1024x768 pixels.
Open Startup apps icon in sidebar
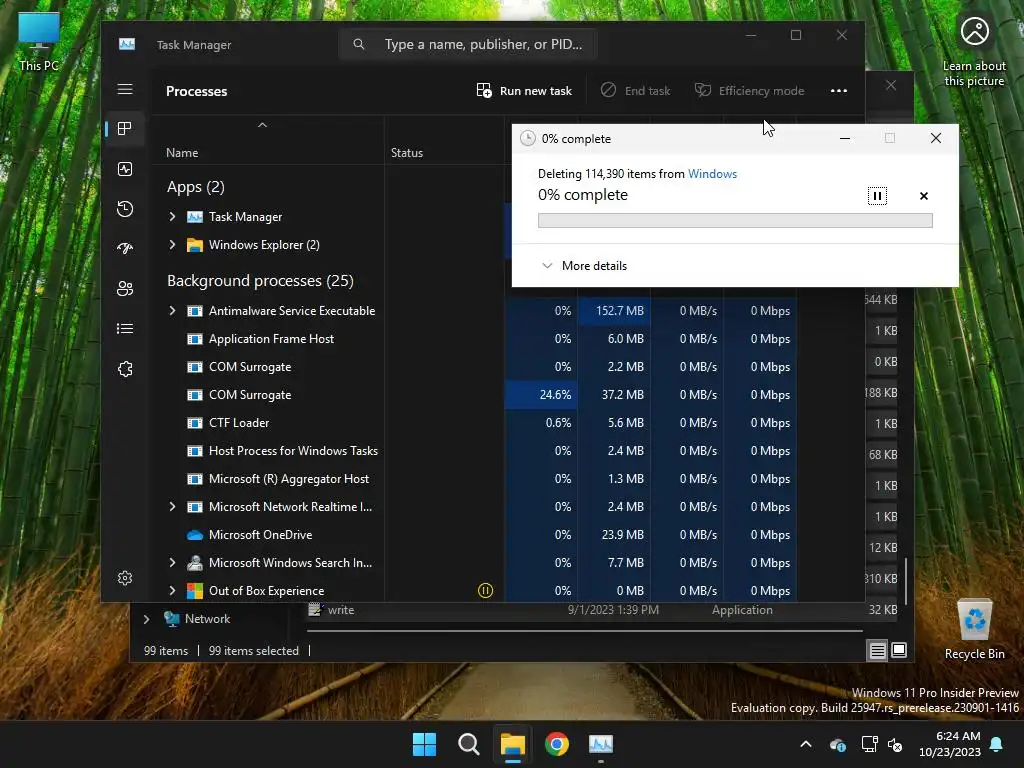[125, 248]
